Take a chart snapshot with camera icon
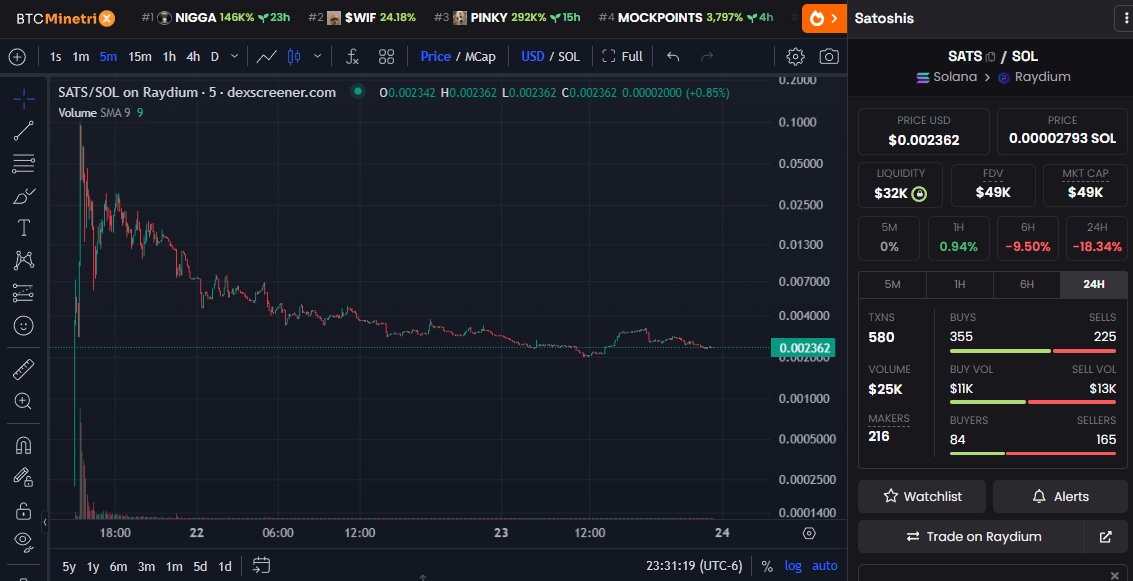The image size is (1133, 581). (829, 56)
